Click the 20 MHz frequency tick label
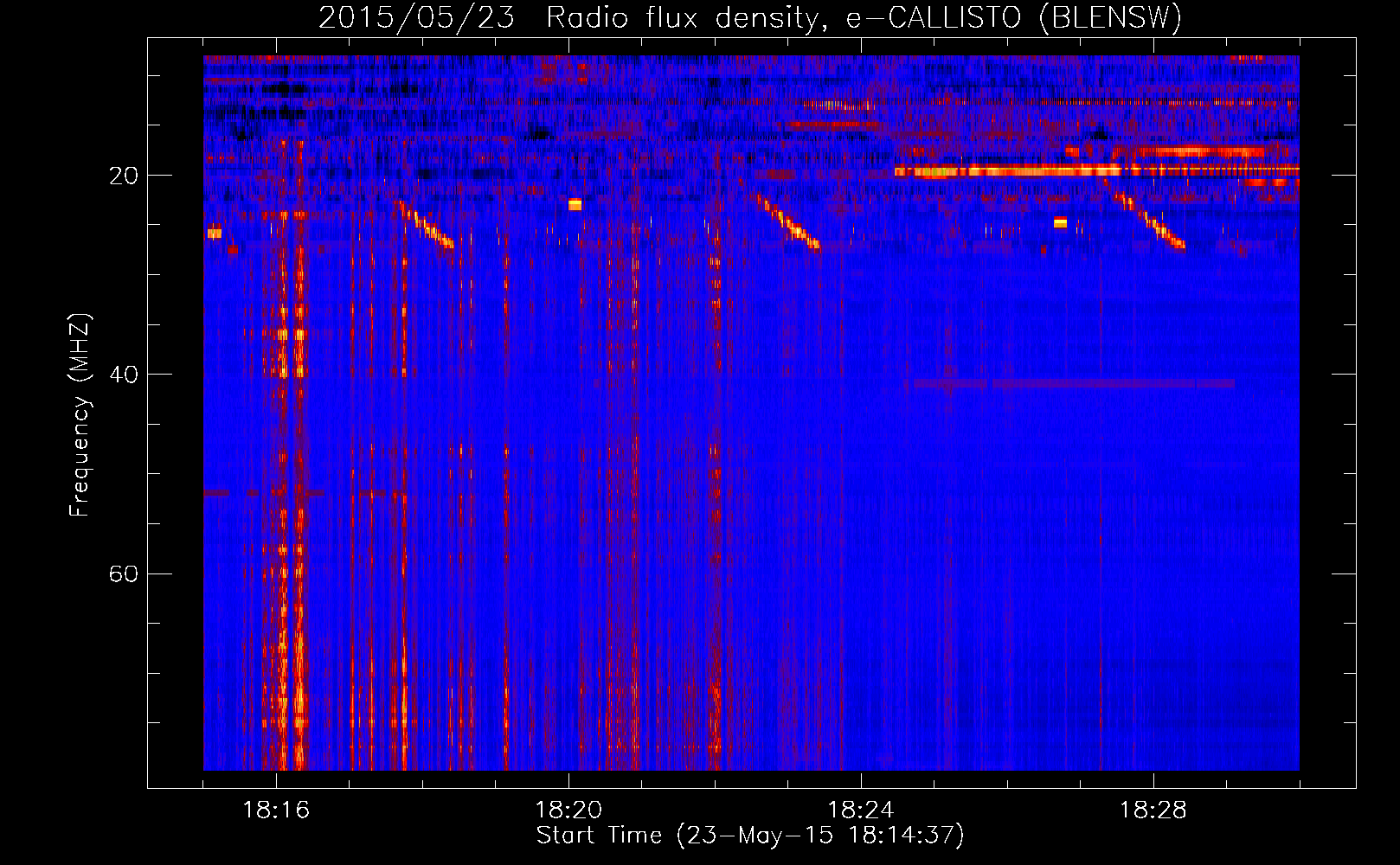The height and width of the screenshot is (865, 1400). [x=124, y=176]
